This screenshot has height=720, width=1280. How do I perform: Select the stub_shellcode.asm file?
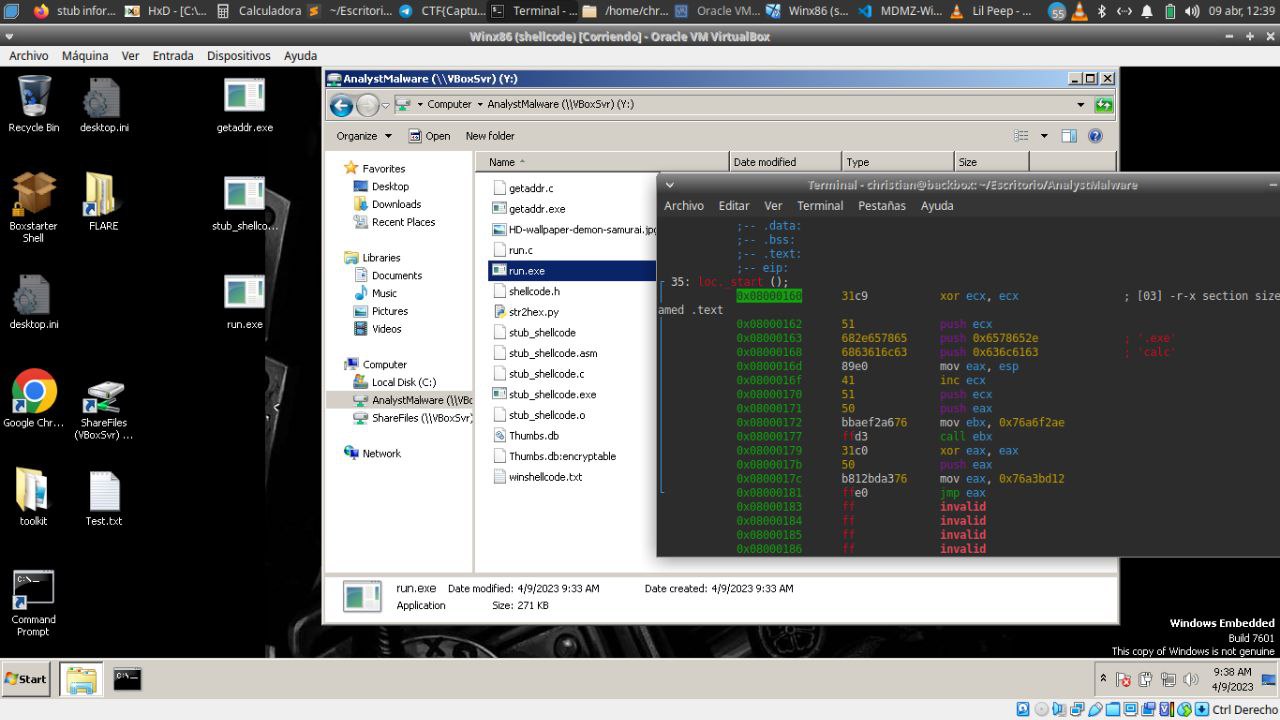coord(552,353)
